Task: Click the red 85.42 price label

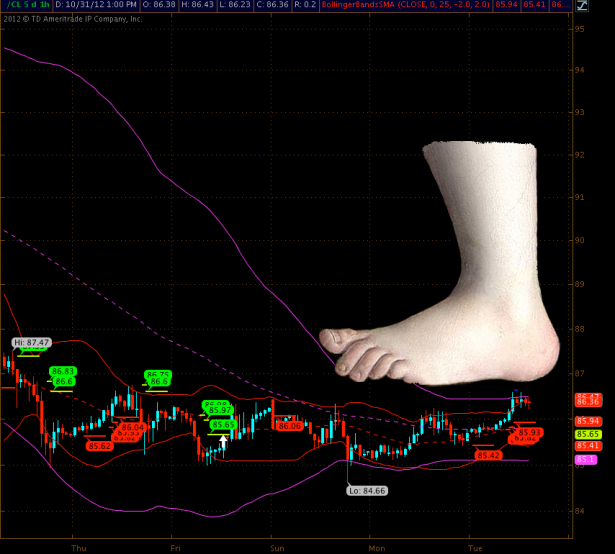Action: pos(487,455)
